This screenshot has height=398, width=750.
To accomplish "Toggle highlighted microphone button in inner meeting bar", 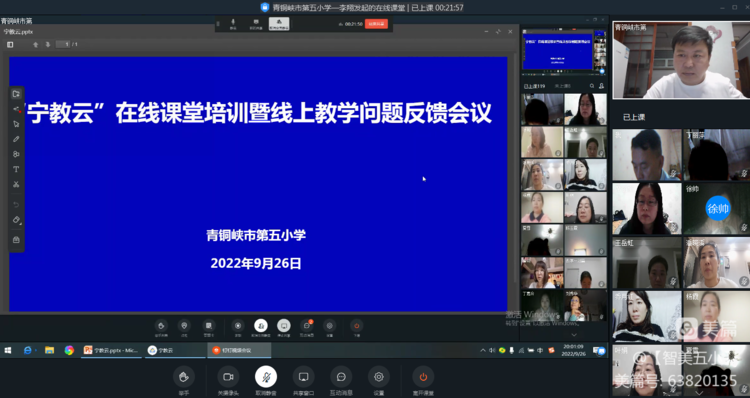I will click(x=261, y=326).
